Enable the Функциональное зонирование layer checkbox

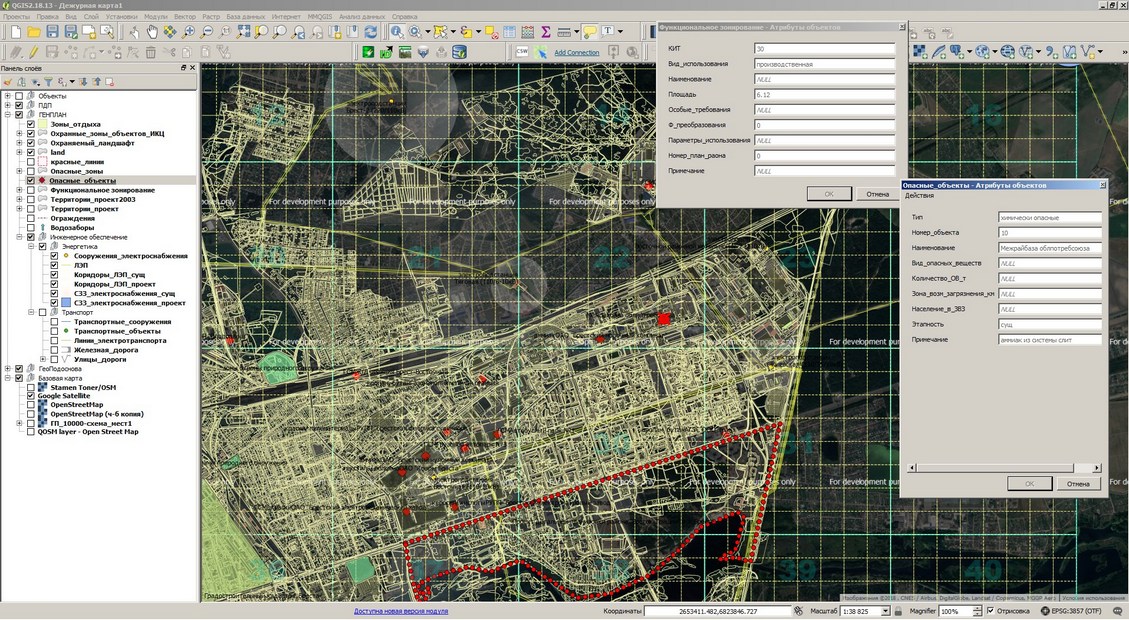pos(30,190)
